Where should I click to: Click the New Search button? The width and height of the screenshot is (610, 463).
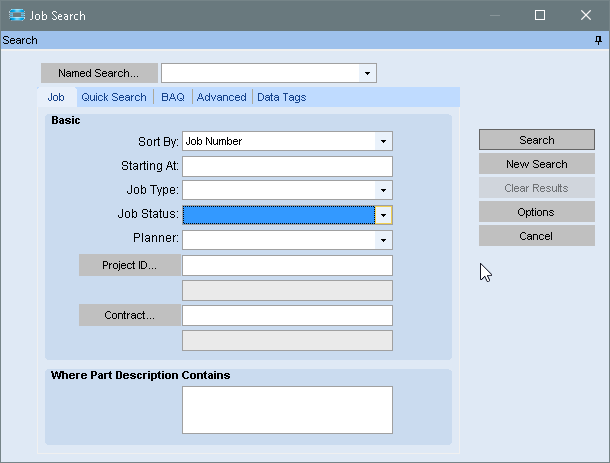[536, 164]
